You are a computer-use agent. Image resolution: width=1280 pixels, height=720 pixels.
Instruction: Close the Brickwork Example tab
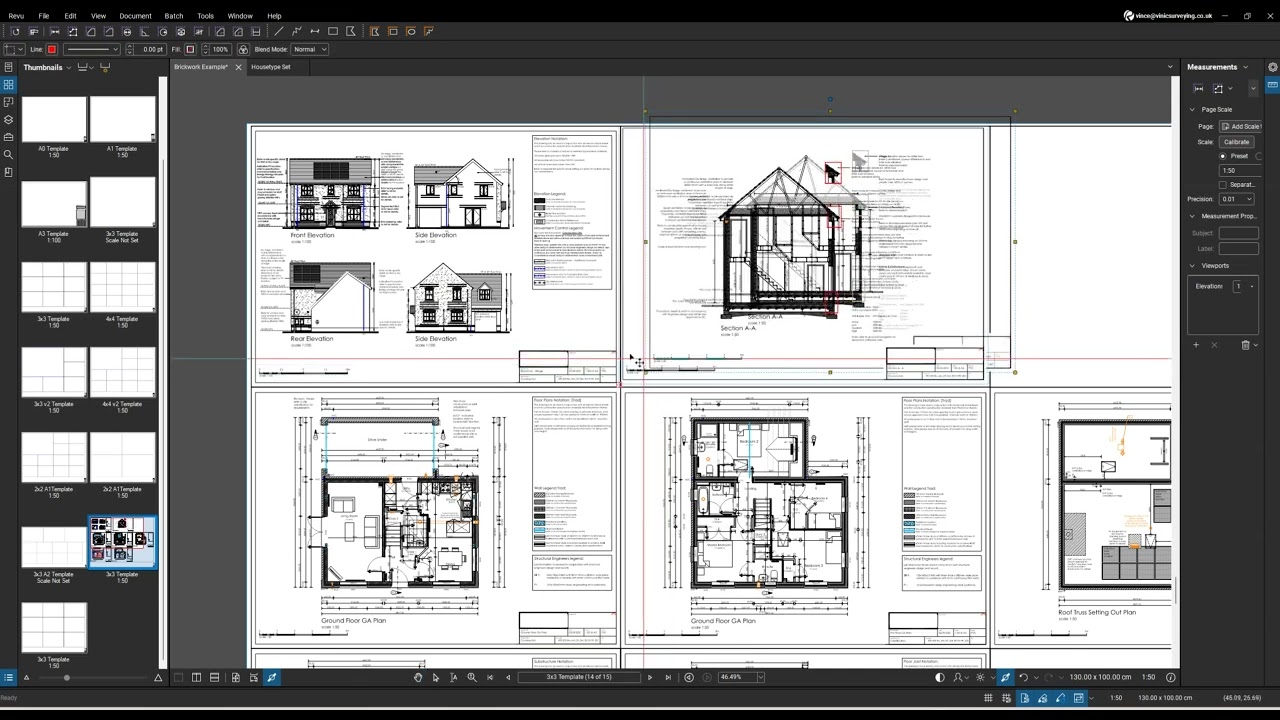238,67
